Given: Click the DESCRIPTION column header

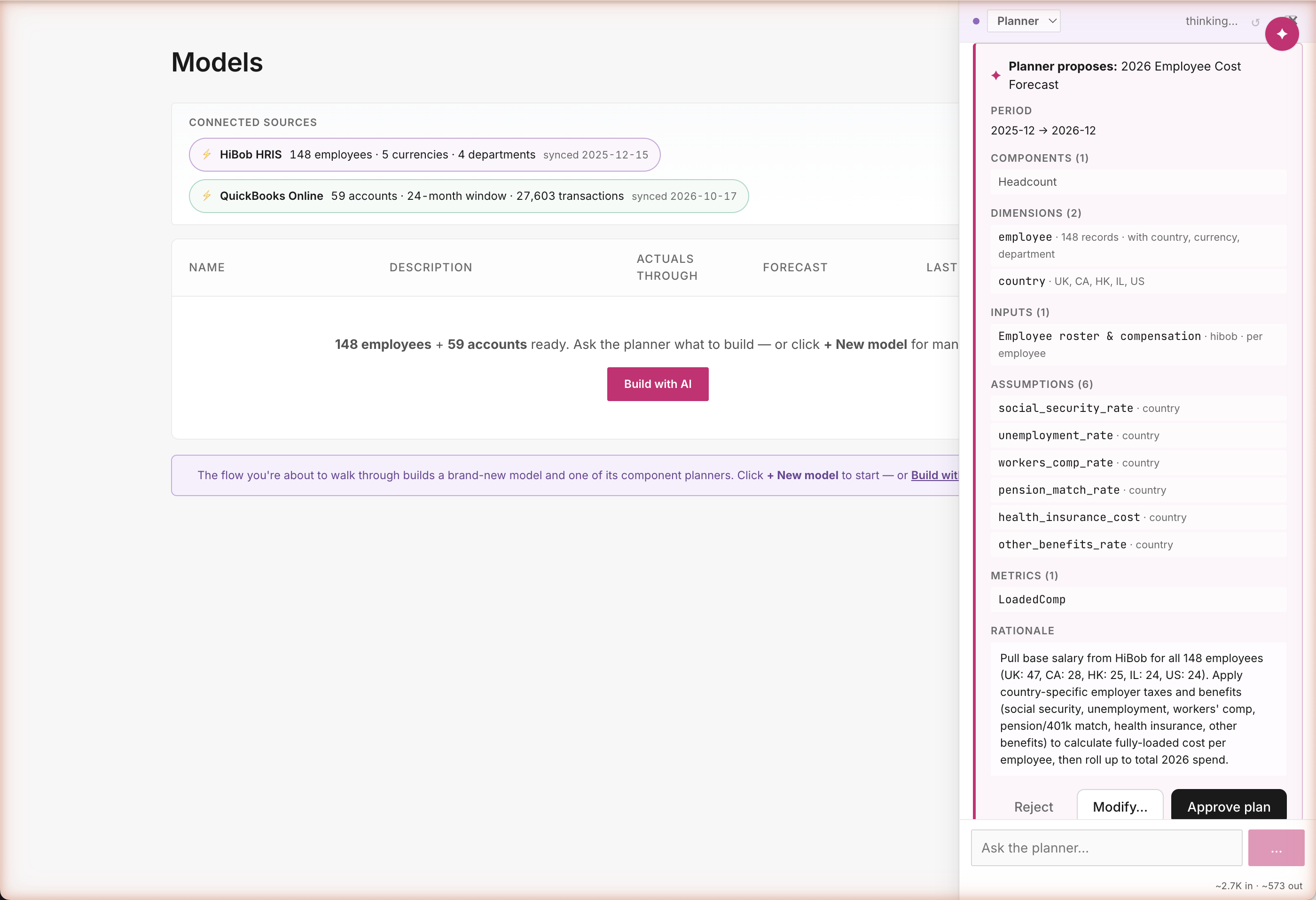Looking at the screenshot, I should (x=431, y=267).
